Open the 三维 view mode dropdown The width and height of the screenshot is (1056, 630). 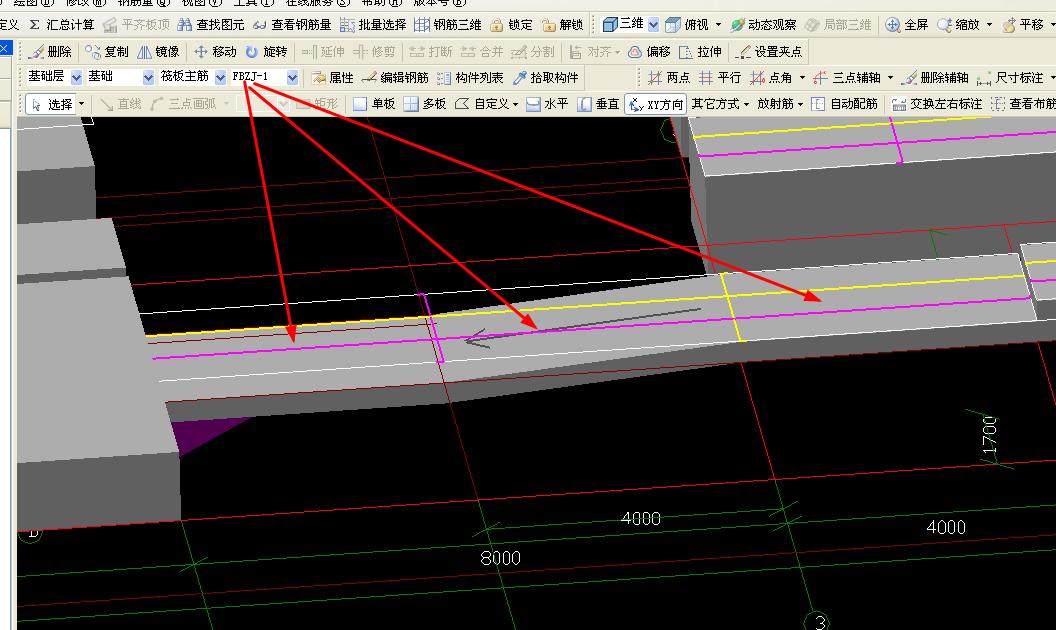pyautogui.click(x=653, y=25)
